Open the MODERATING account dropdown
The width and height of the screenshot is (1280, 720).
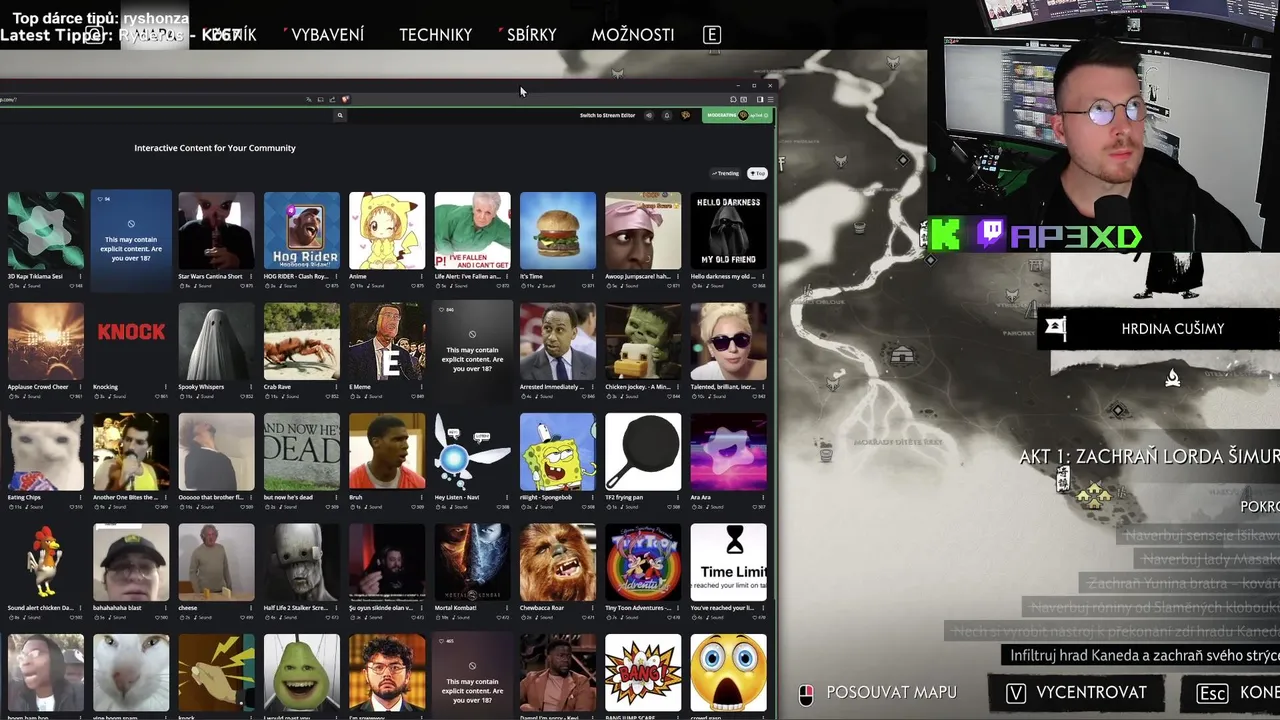(x=738, y=115)
